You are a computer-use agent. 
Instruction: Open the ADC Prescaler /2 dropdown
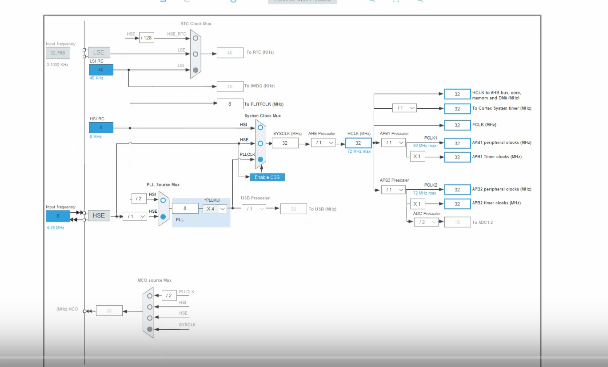(x=426, y=222)
